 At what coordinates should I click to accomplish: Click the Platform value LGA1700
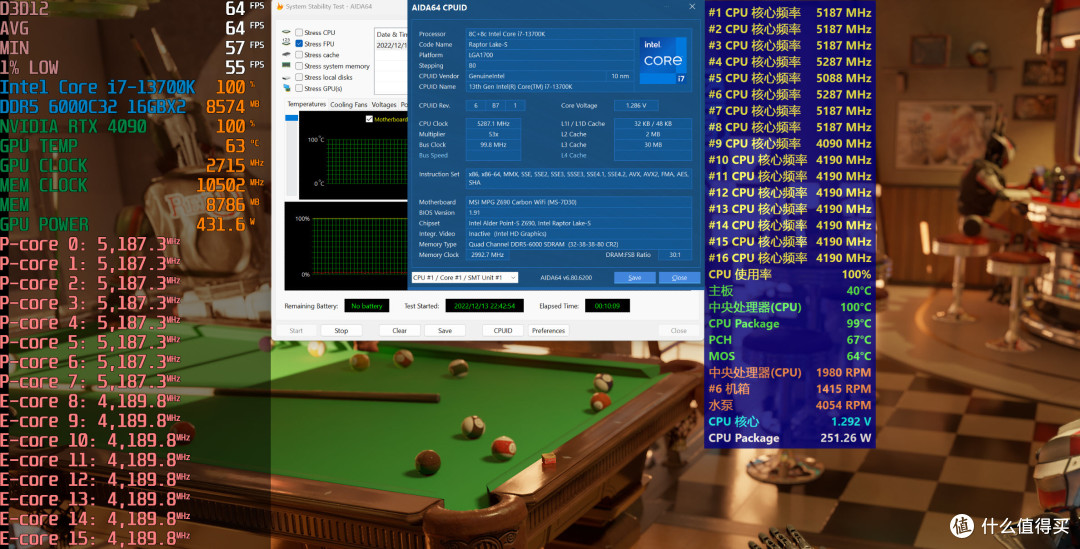[551, 55]
